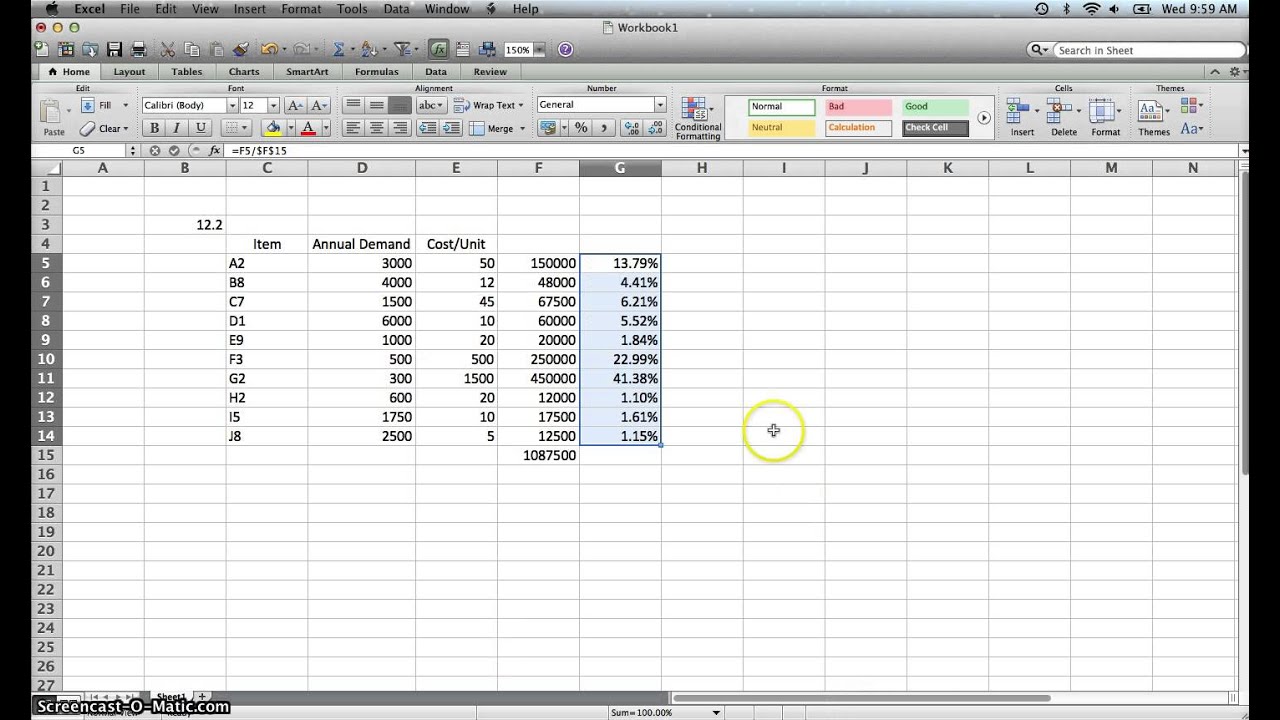This screenshot has width=1280, height=720.
Task: Apply the Neutral cell style
Action: tap(782, 127)
